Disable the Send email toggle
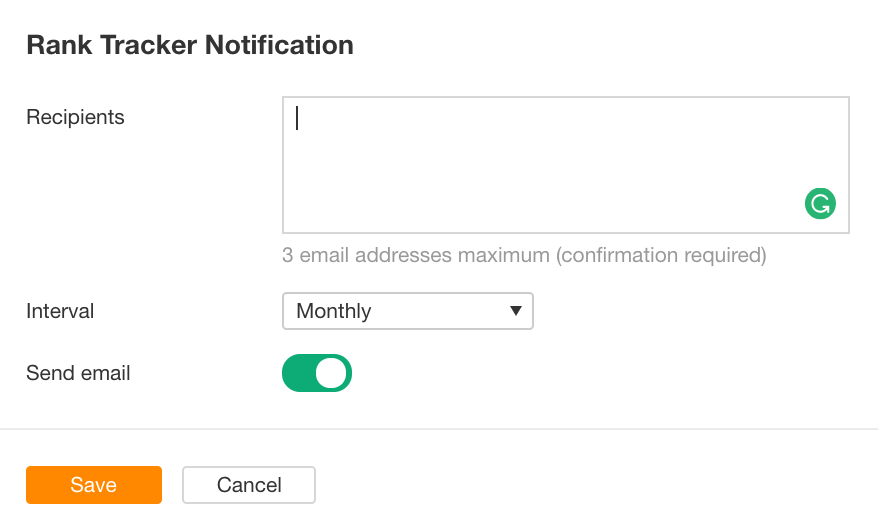 pos(317,373)
